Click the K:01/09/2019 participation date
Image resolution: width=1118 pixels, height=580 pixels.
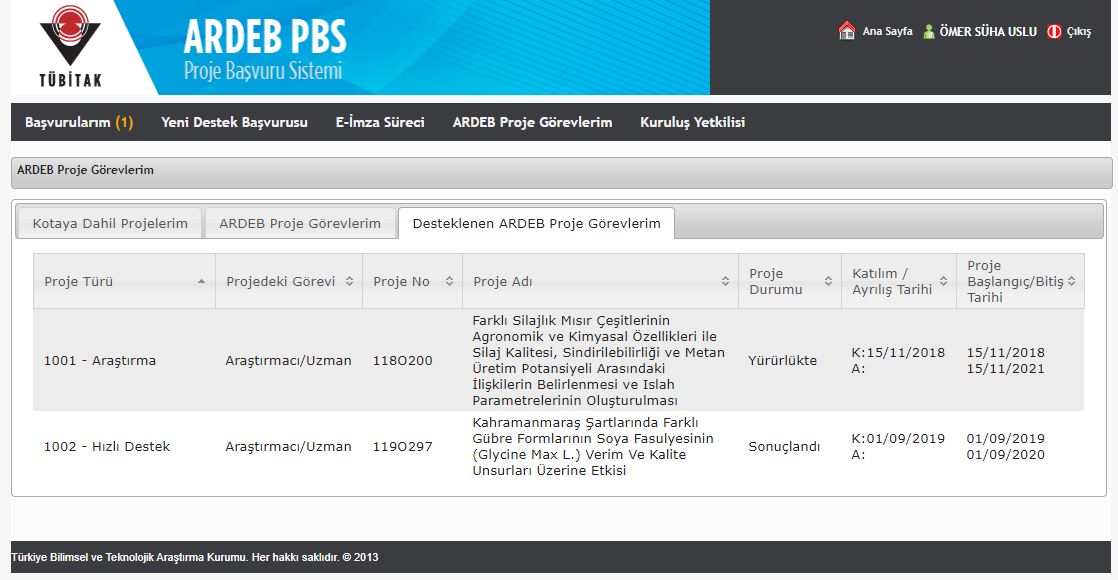coord(898,439)
